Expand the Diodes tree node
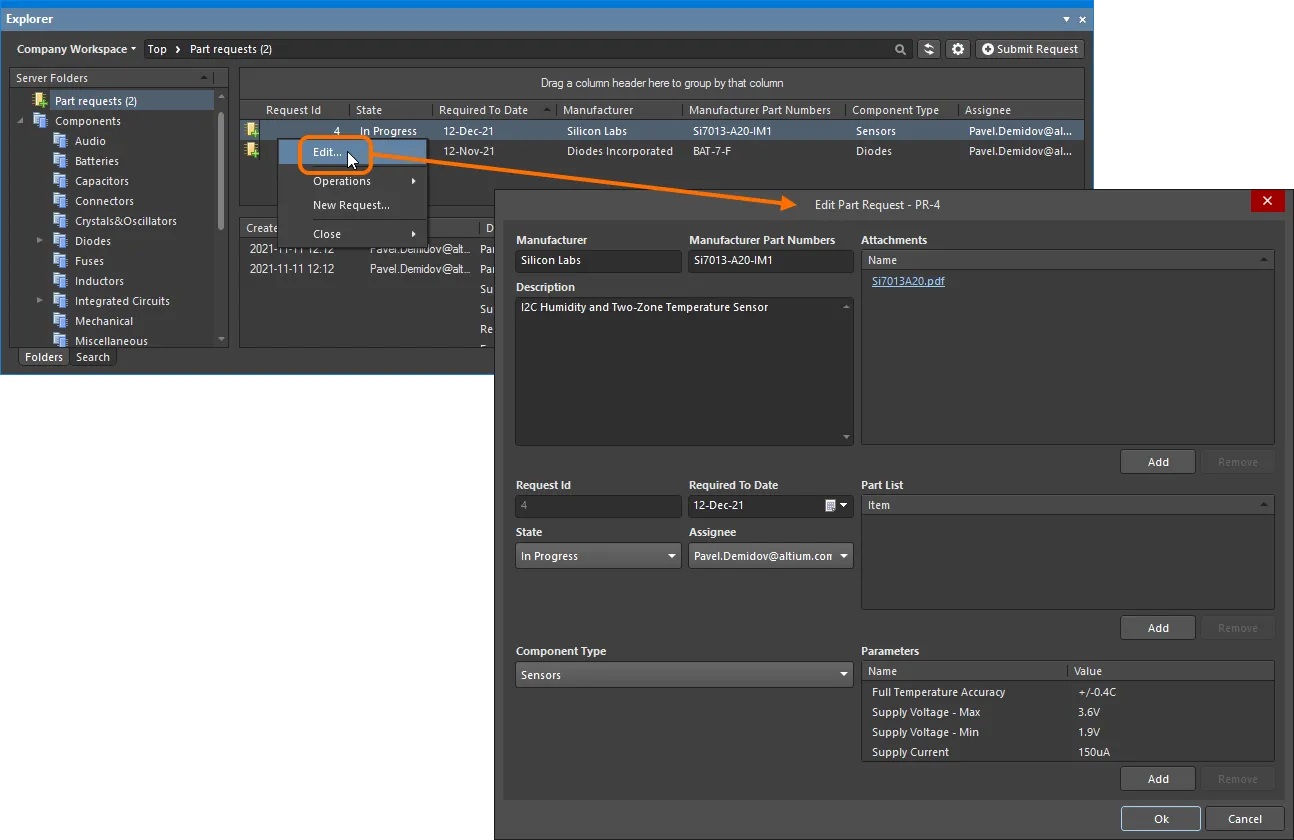This screenshot has height=840, width=1294. coord(40,241)
